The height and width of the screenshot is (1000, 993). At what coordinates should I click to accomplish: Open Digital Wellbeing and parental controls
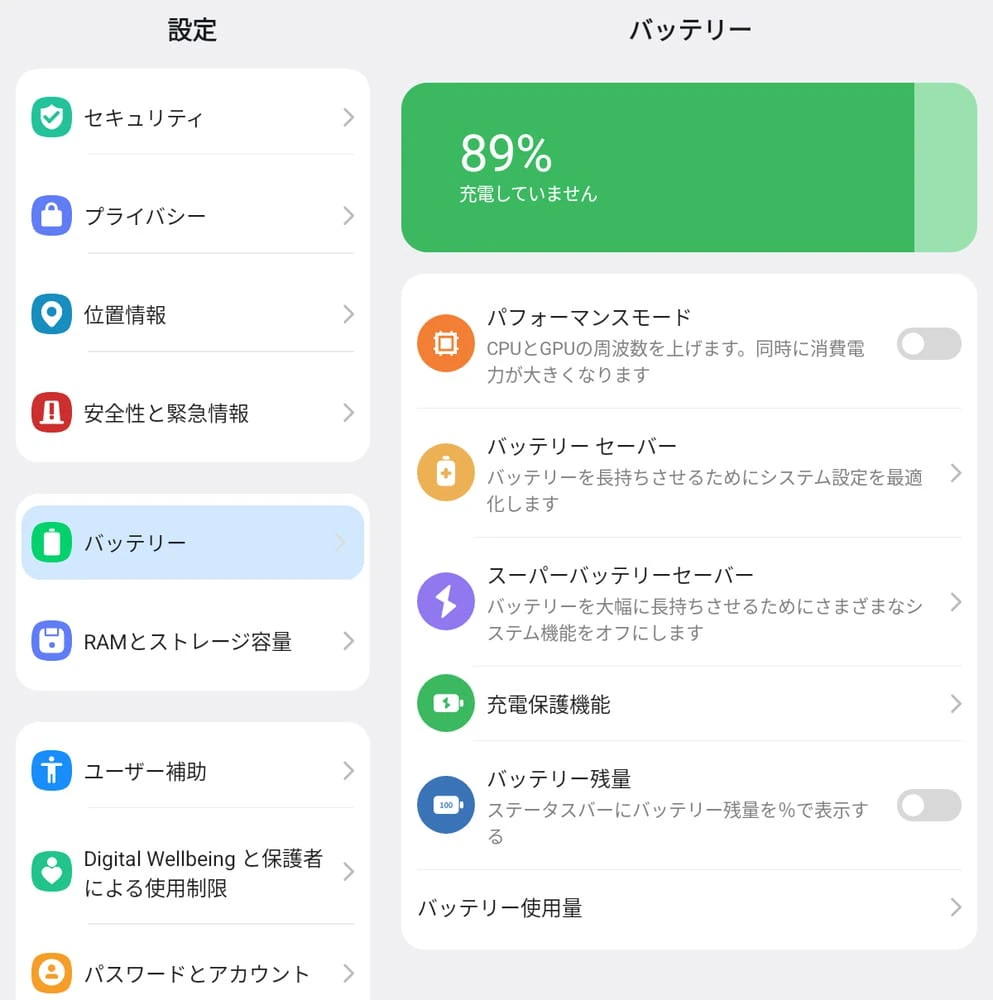coord(203,873)
